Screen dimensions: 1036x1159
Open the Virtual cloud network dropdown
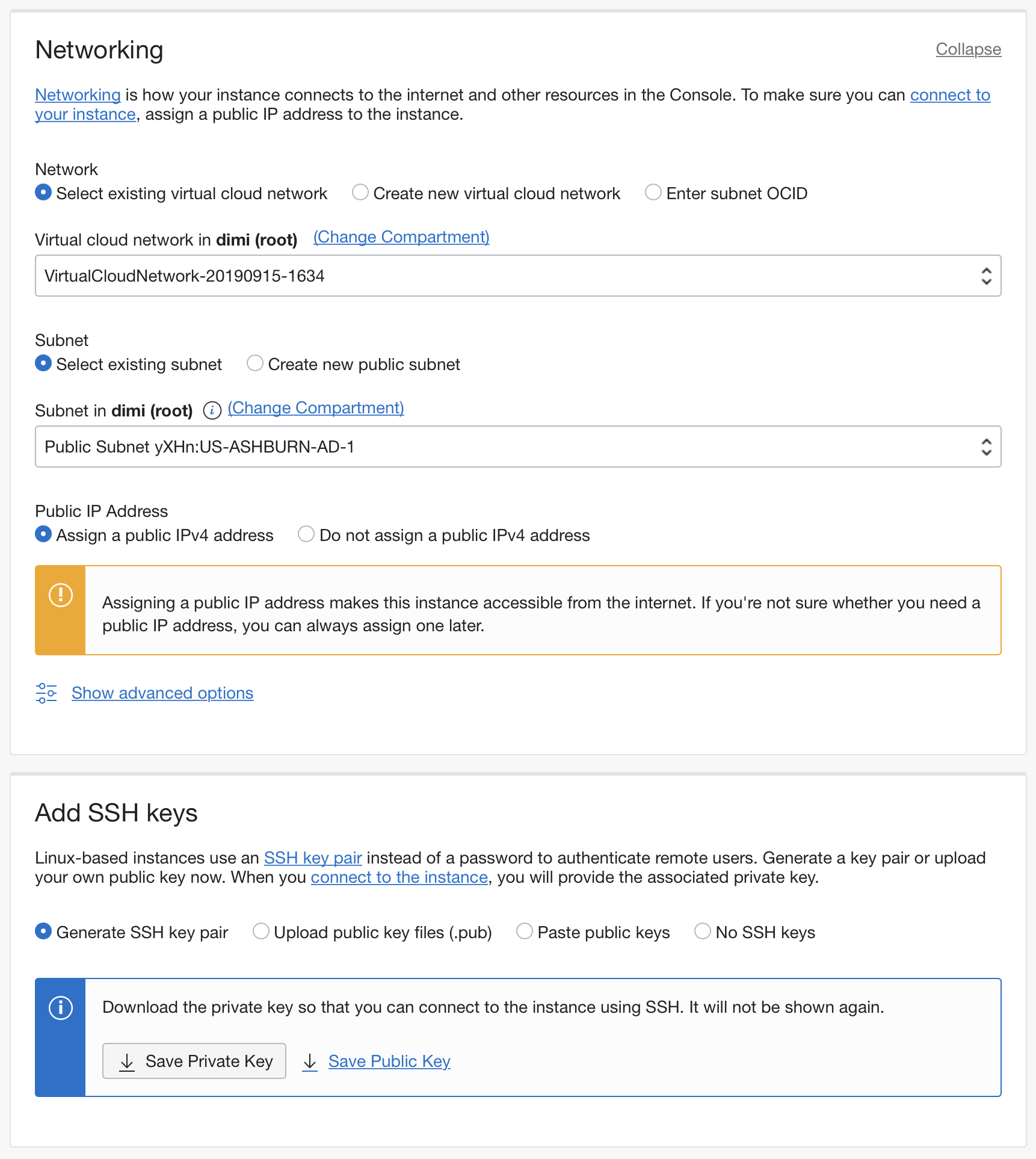(x=517, y=276)
